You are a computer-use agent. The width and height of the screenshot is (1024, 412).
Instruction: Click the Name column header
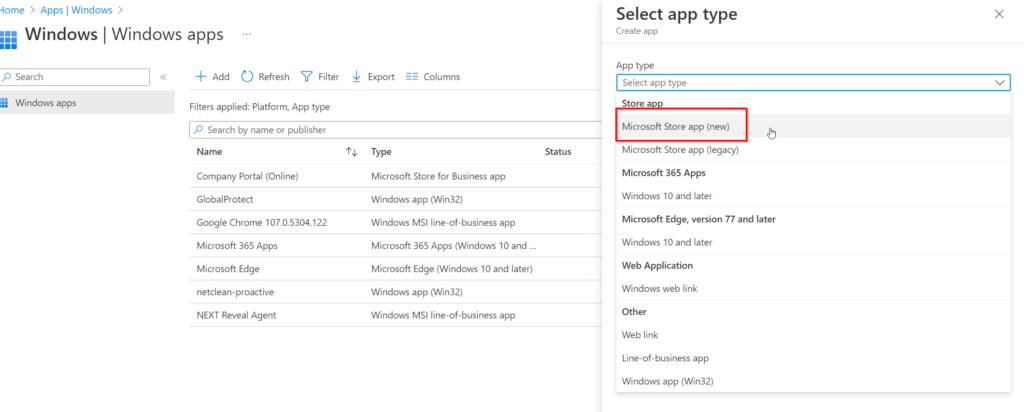pyautogui.click(x=209, y=151)
